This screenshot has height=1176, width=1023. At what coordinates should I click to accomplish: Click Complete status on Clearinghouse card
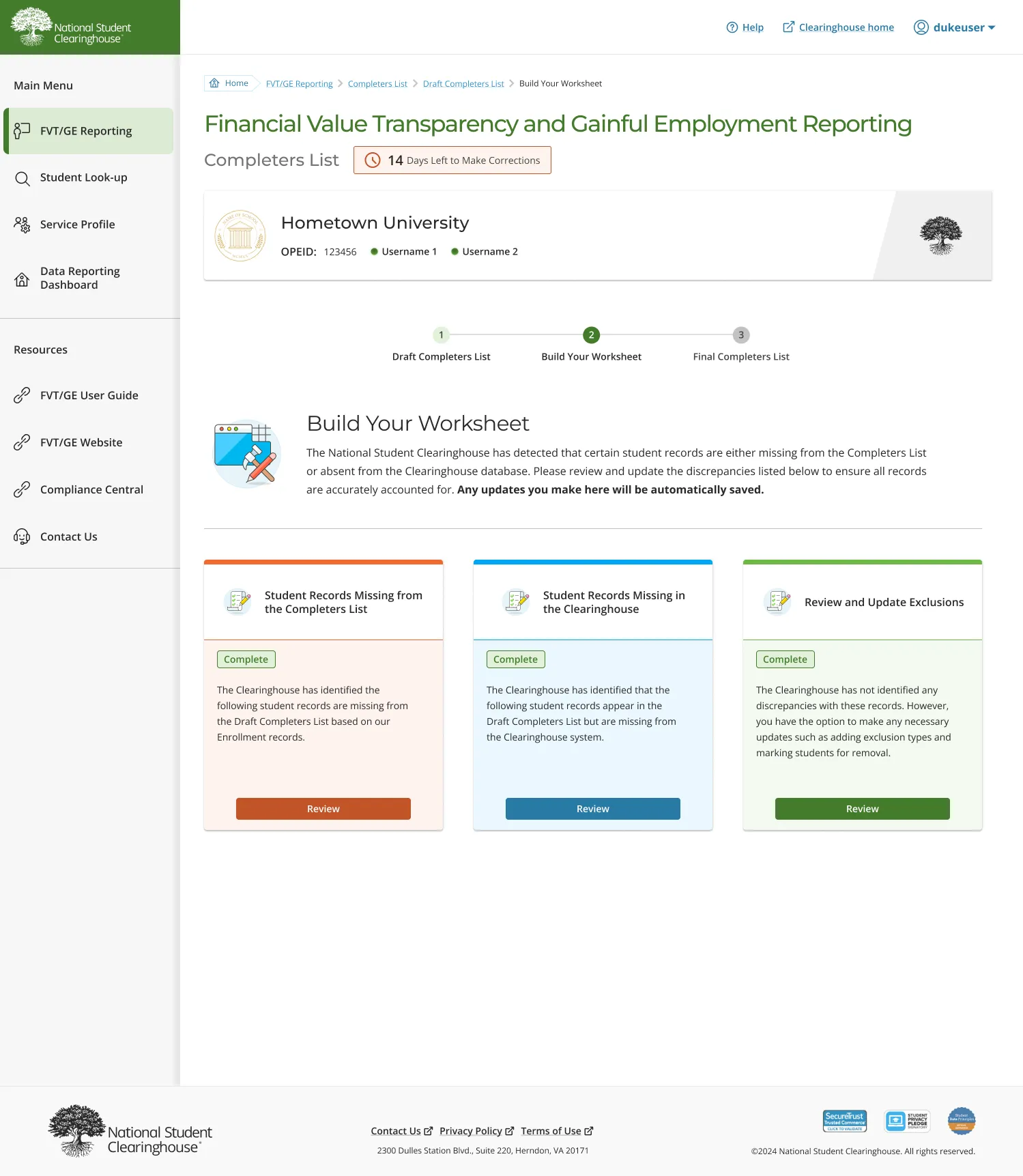[x=516, y=659]
